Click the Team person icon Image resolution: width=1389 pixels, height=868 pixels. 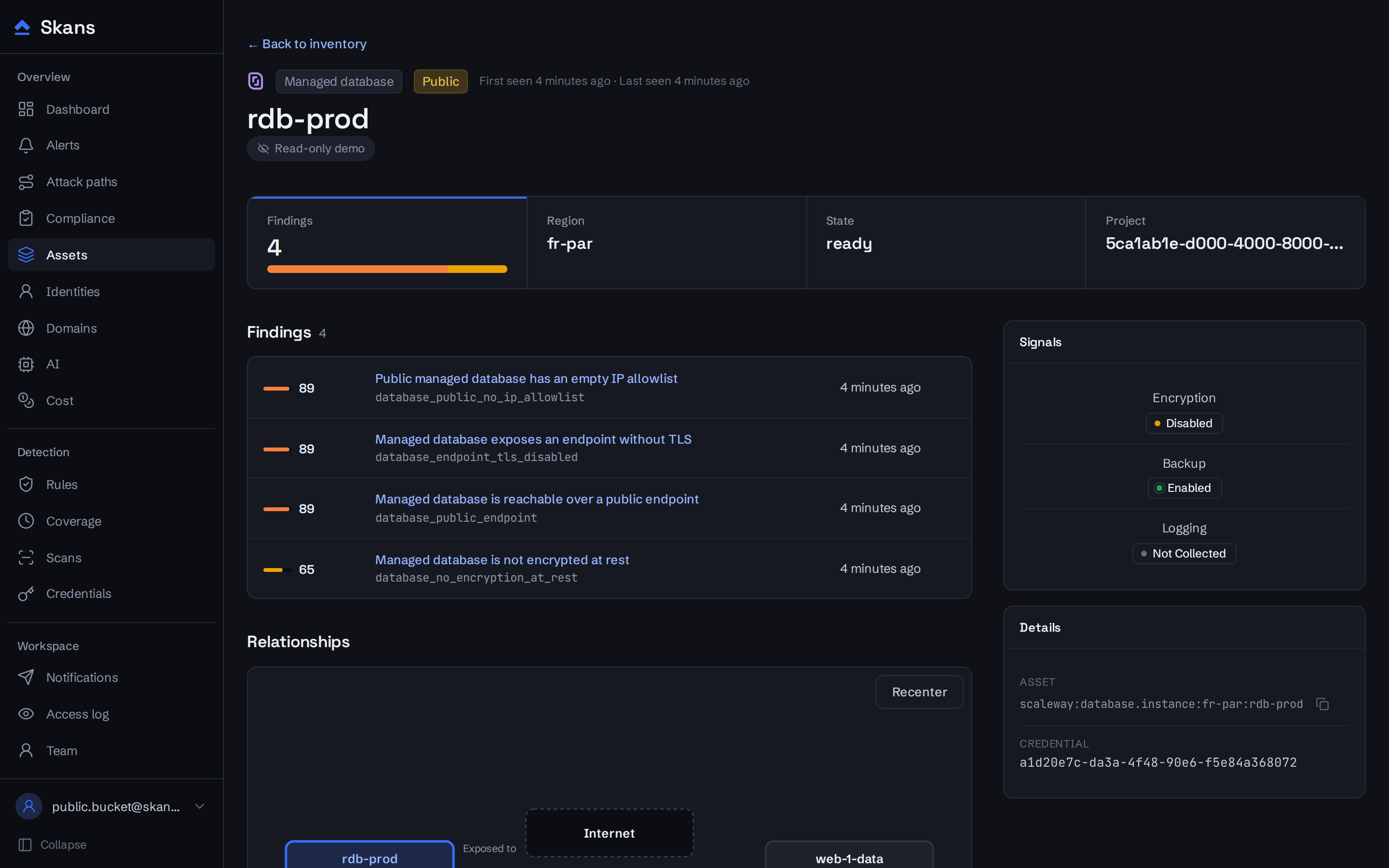[x=26, y=750]
